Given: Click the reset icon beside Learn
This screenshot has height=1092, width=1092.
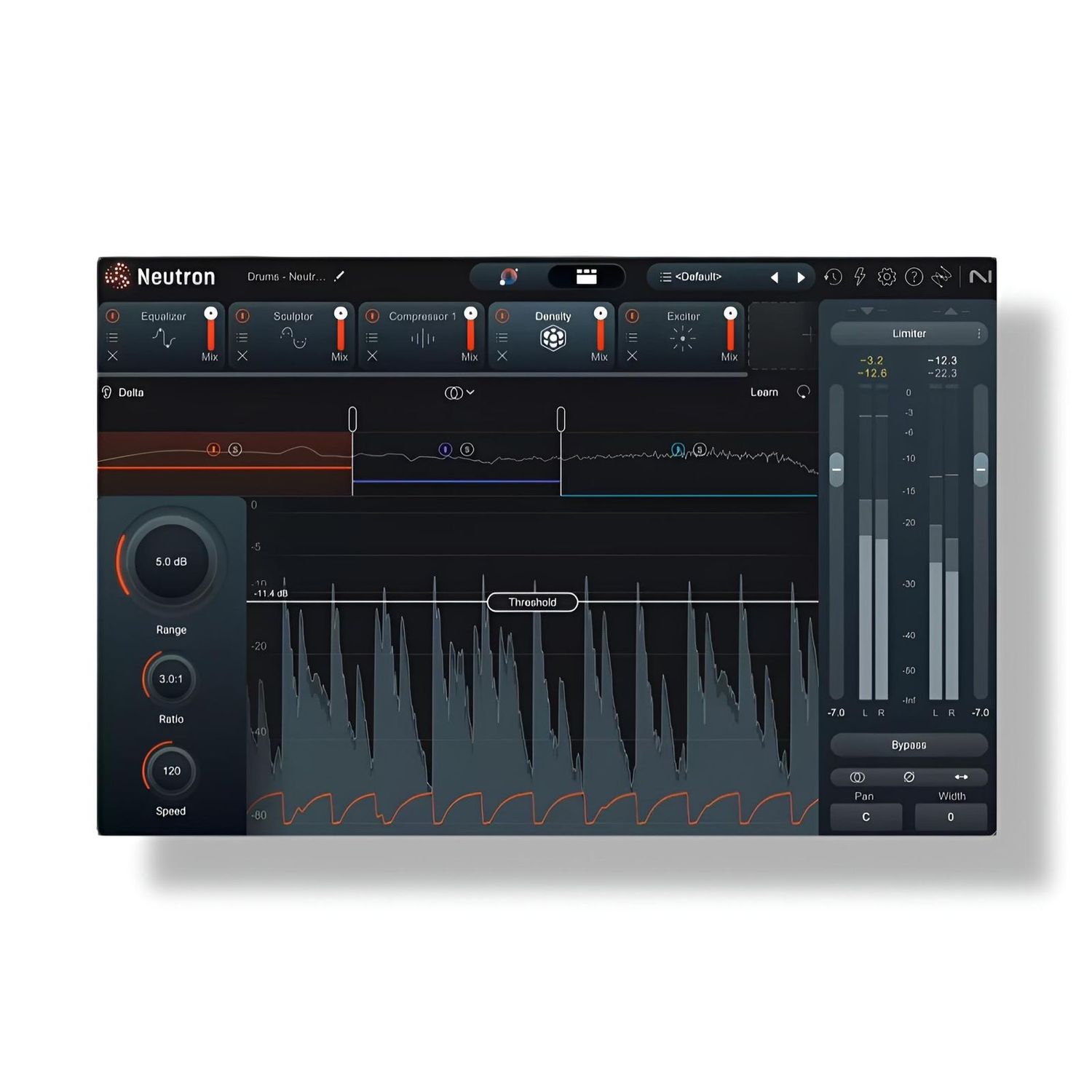Looking at the screenshot, I should 803,392.
